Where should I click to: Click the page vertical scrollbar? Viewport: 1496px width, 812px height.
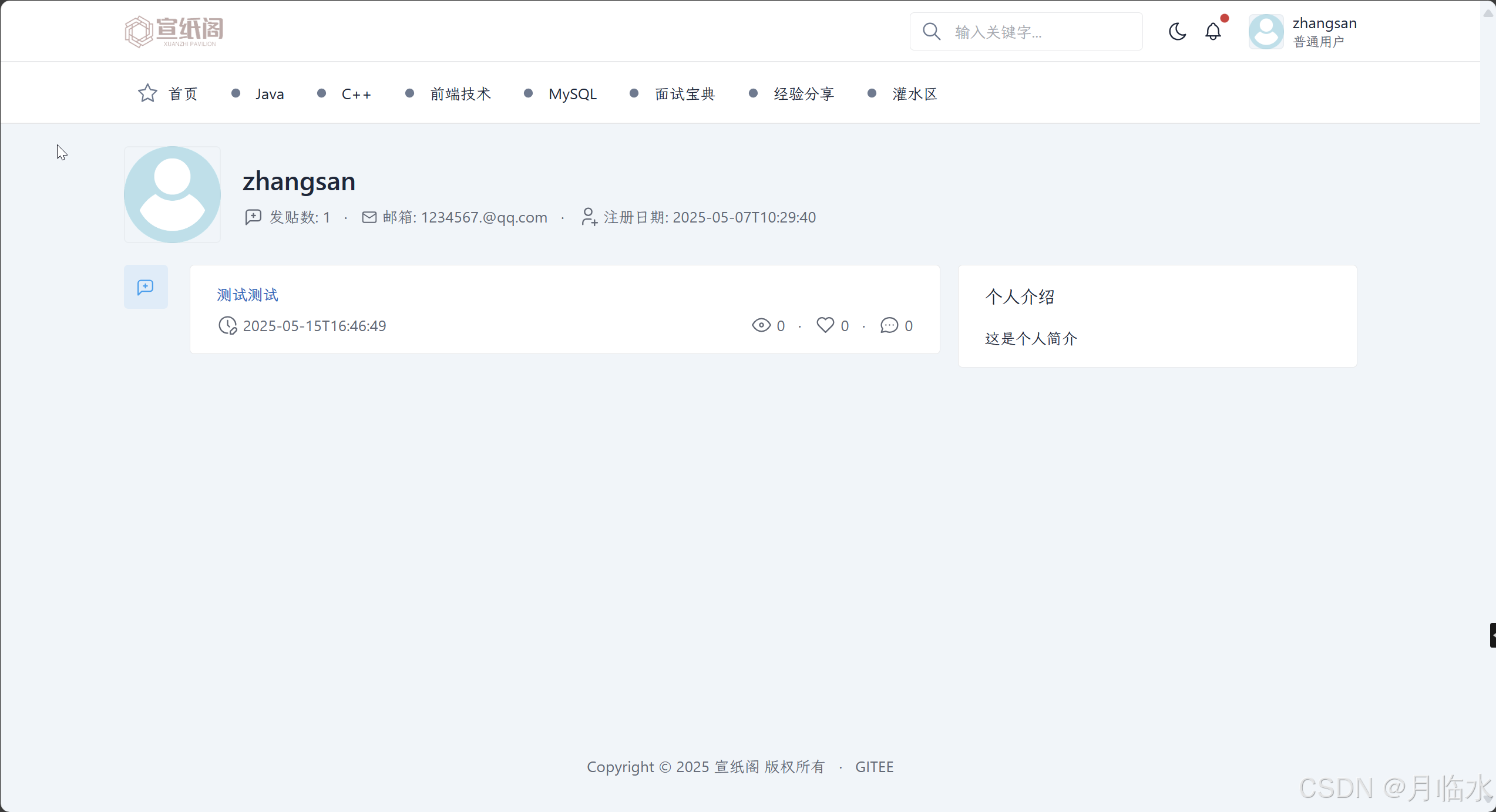[x=1488, y=405]
